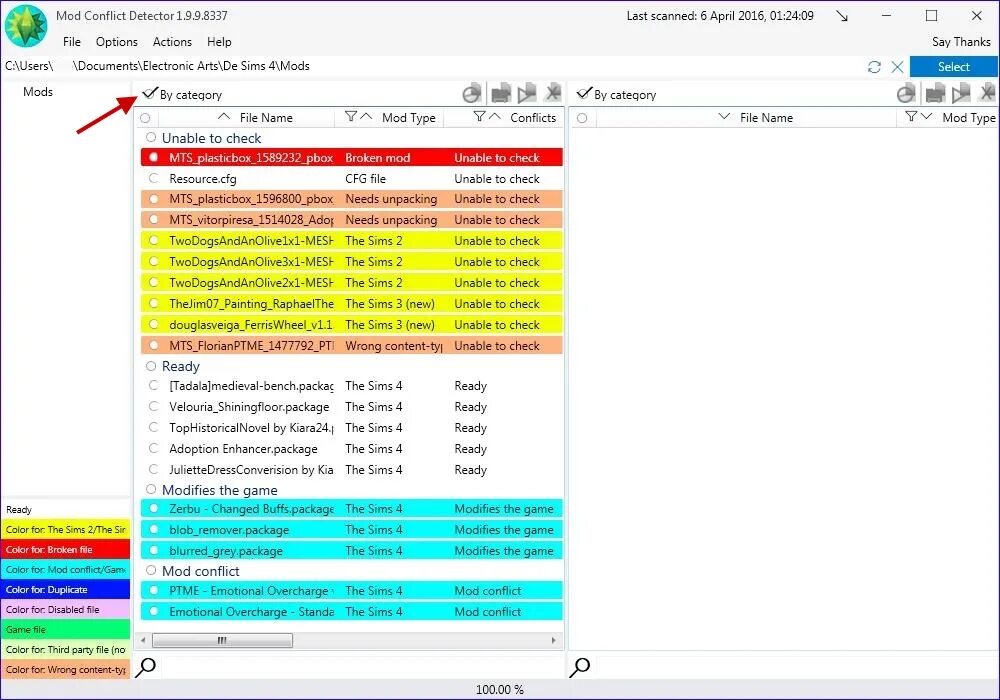Click the horizontal scrollbar thumb under the left list
The height and width of the screenshot is (700, 1000).
223,640
